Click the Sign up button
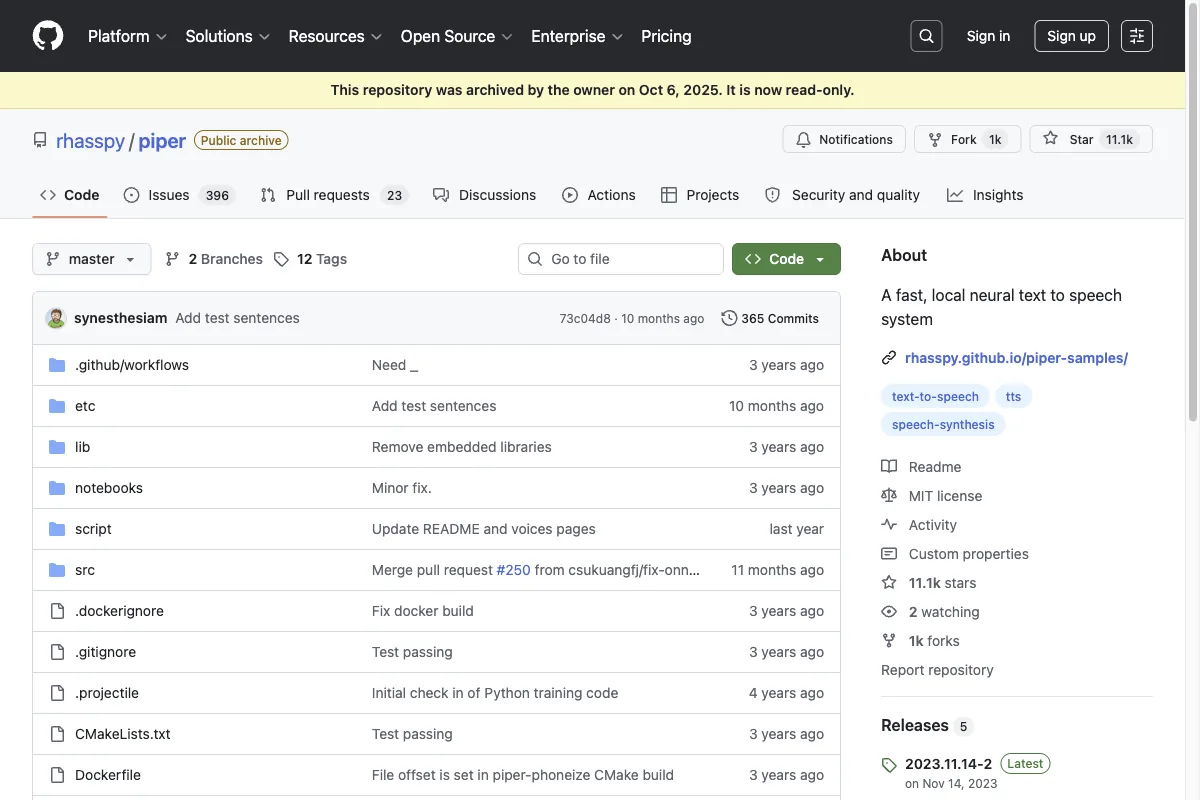Screen dimensions: 1200x800 pyautogui.click(x=1071, y=36)
